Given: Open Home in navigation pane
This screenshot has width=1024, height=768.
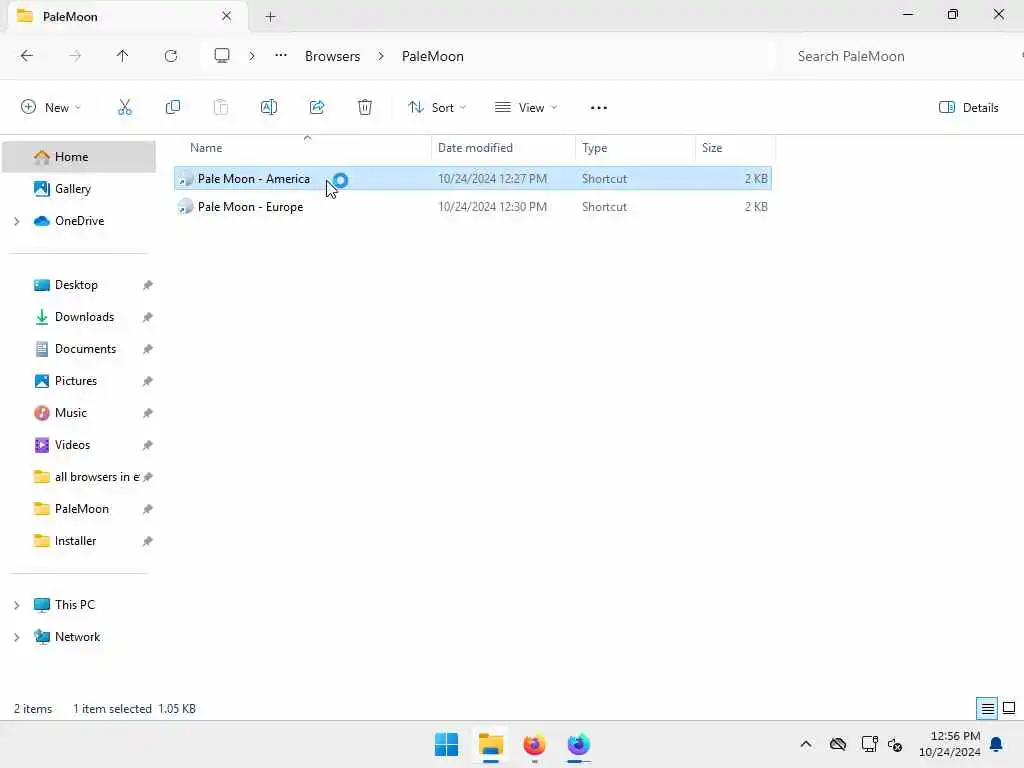Looking at the screenshot, I should click(79, 157).
